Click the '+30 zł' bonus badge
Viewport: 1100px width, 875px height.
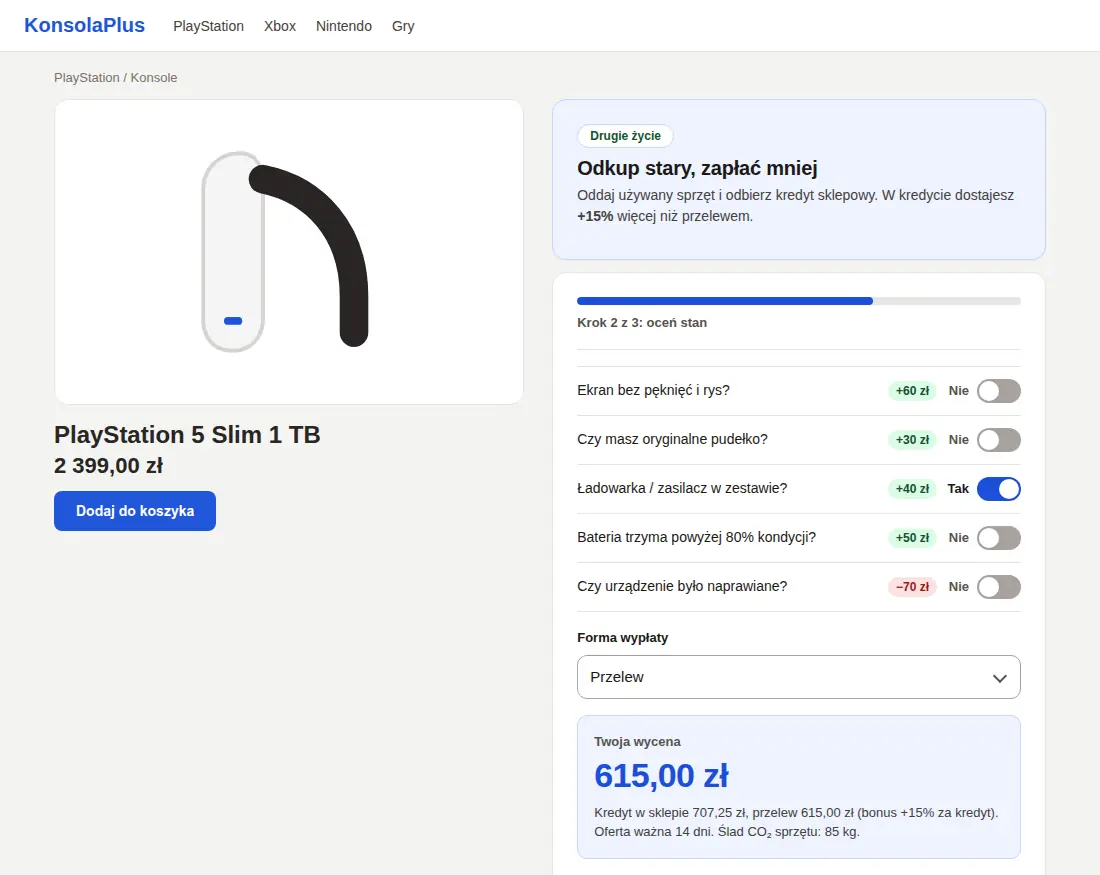point(912,440)
